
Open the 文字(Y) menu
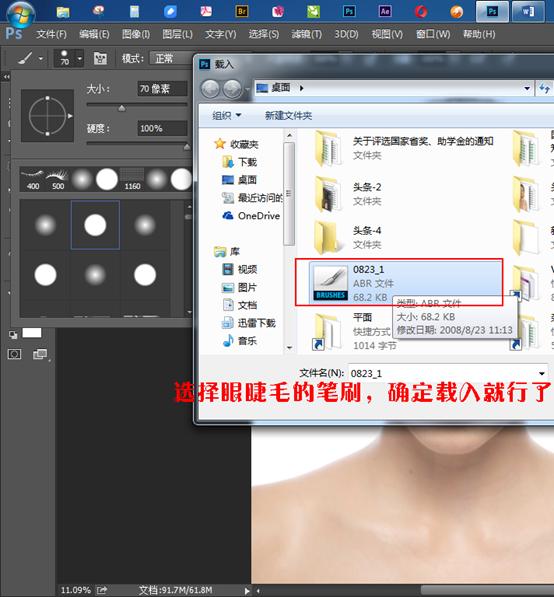point(220,34)
